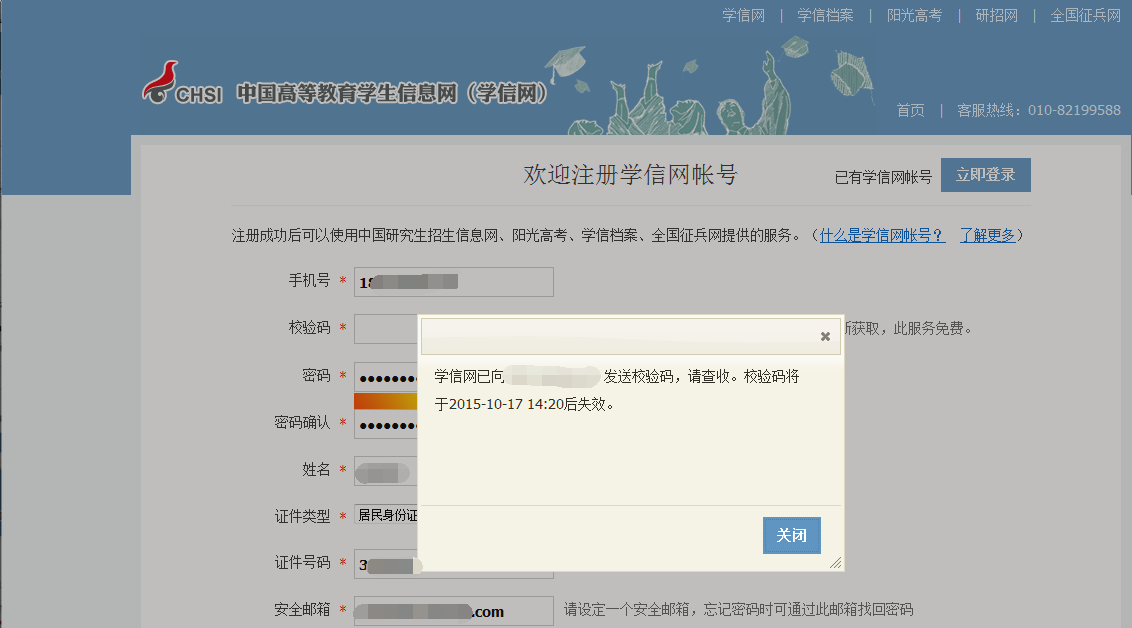This screenshot has height=628, width=1132.
Task: Click the 关闭 button in the dialog
Action: (791, 536)
